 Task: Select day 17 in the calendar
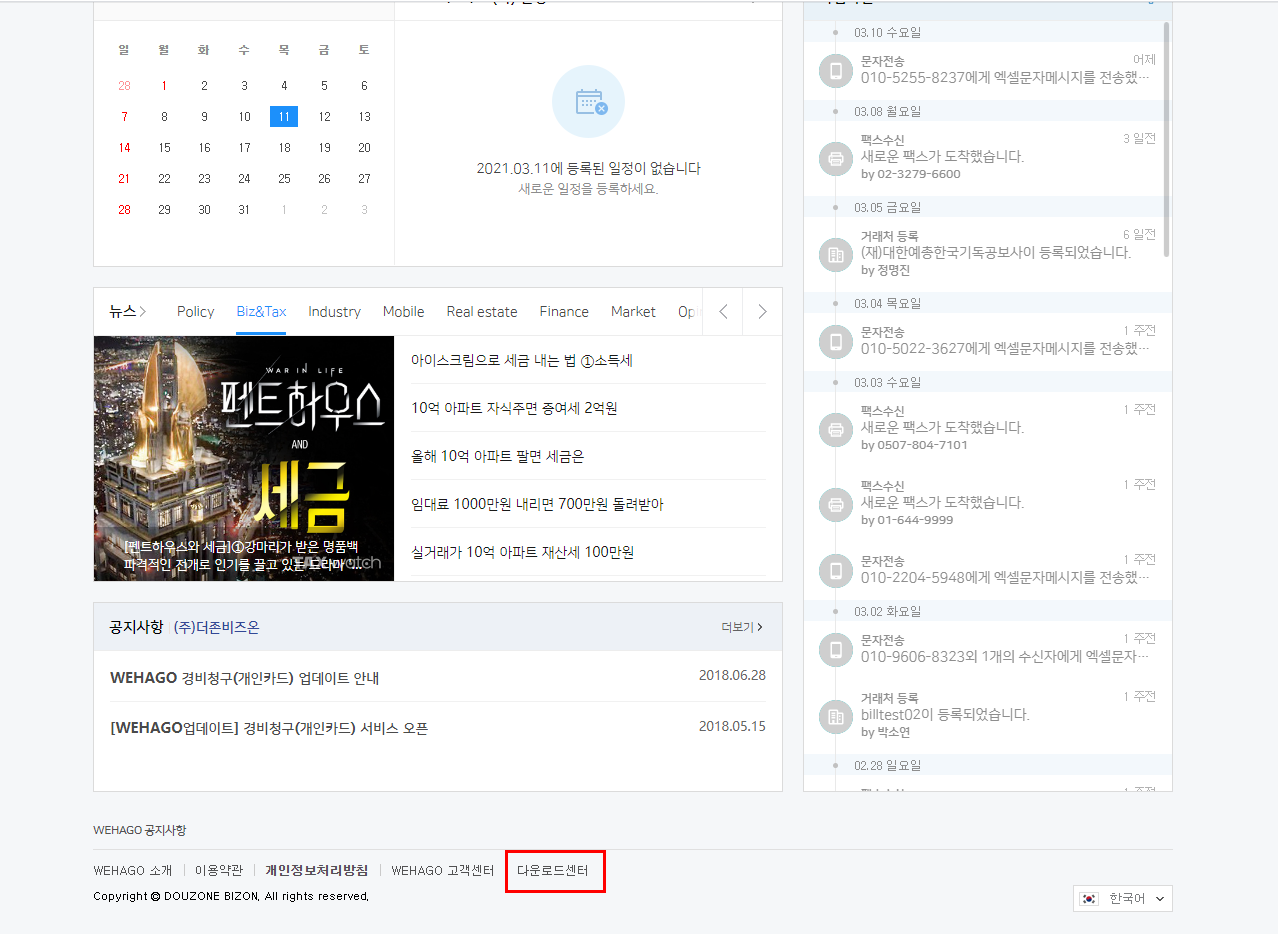point(244,148)
